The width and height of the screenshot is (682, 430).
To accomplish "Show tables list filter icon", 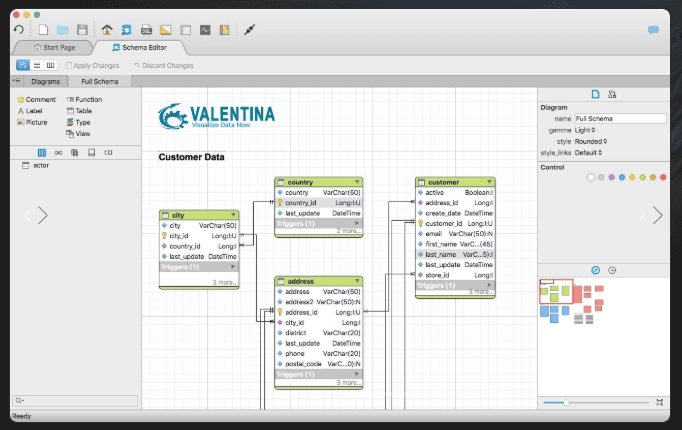I will 42,153.
